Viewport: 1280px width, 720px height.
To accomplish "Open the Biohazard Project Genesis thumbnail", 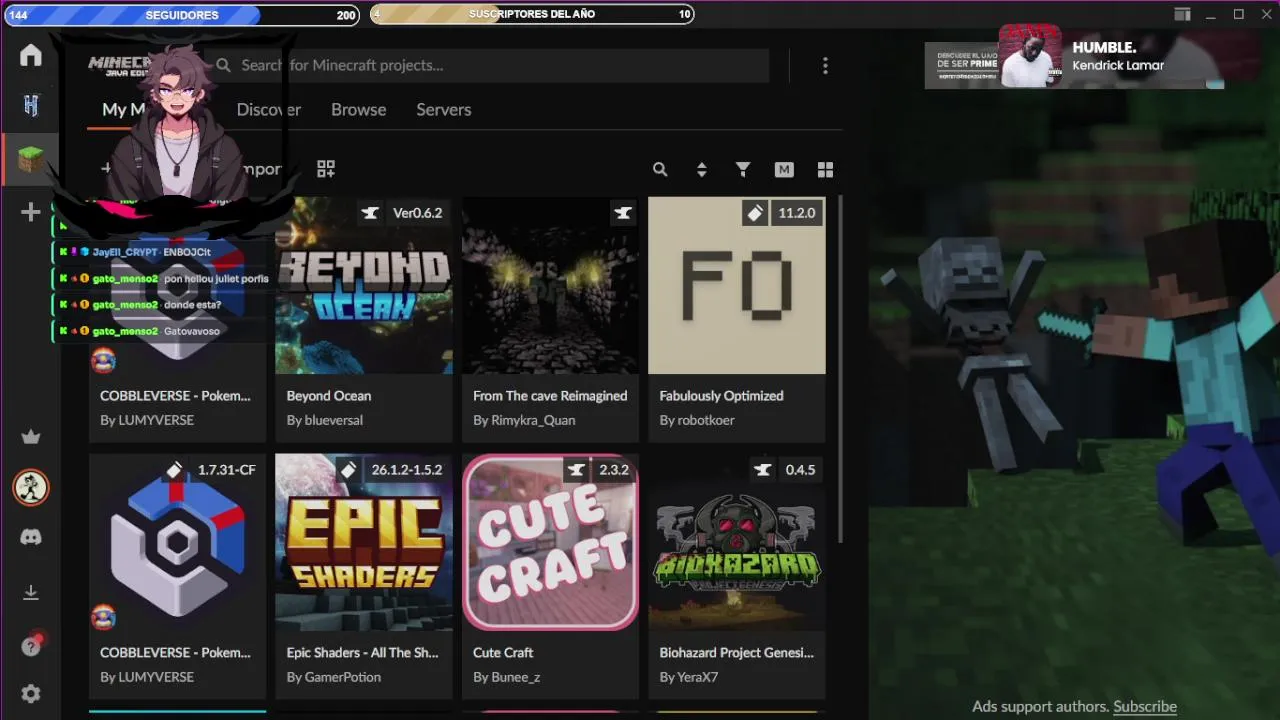I will click(x=737, y=542).
